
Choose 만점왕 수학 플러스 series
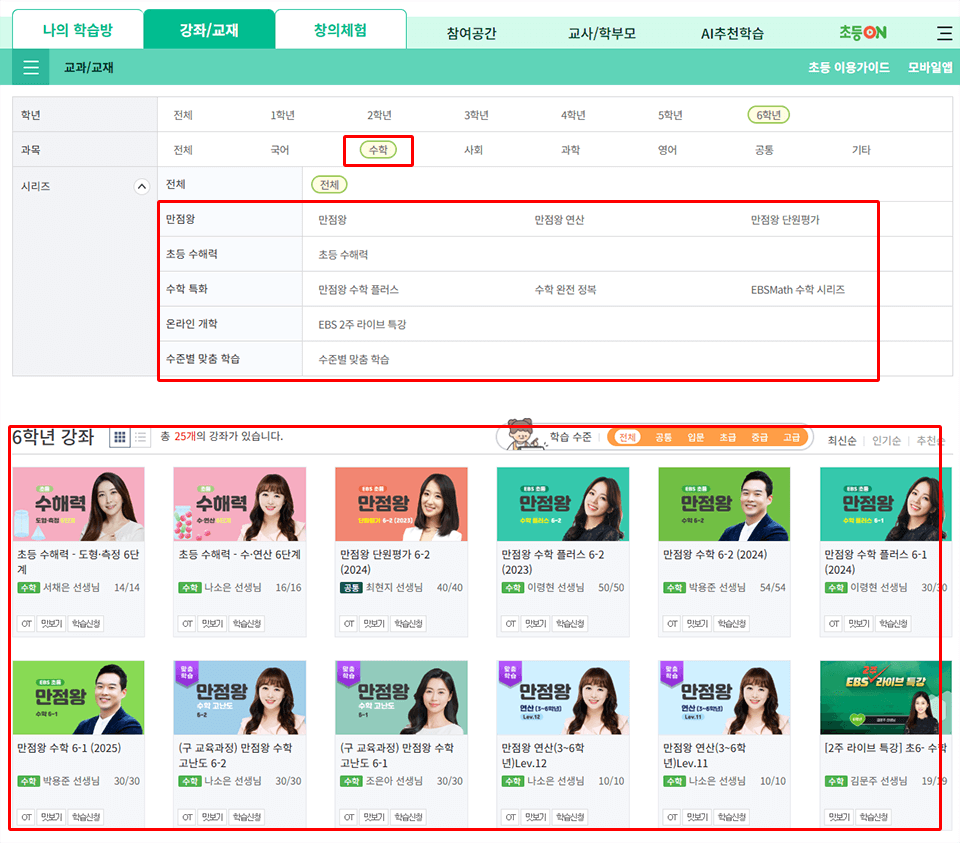tap(358, 290)
